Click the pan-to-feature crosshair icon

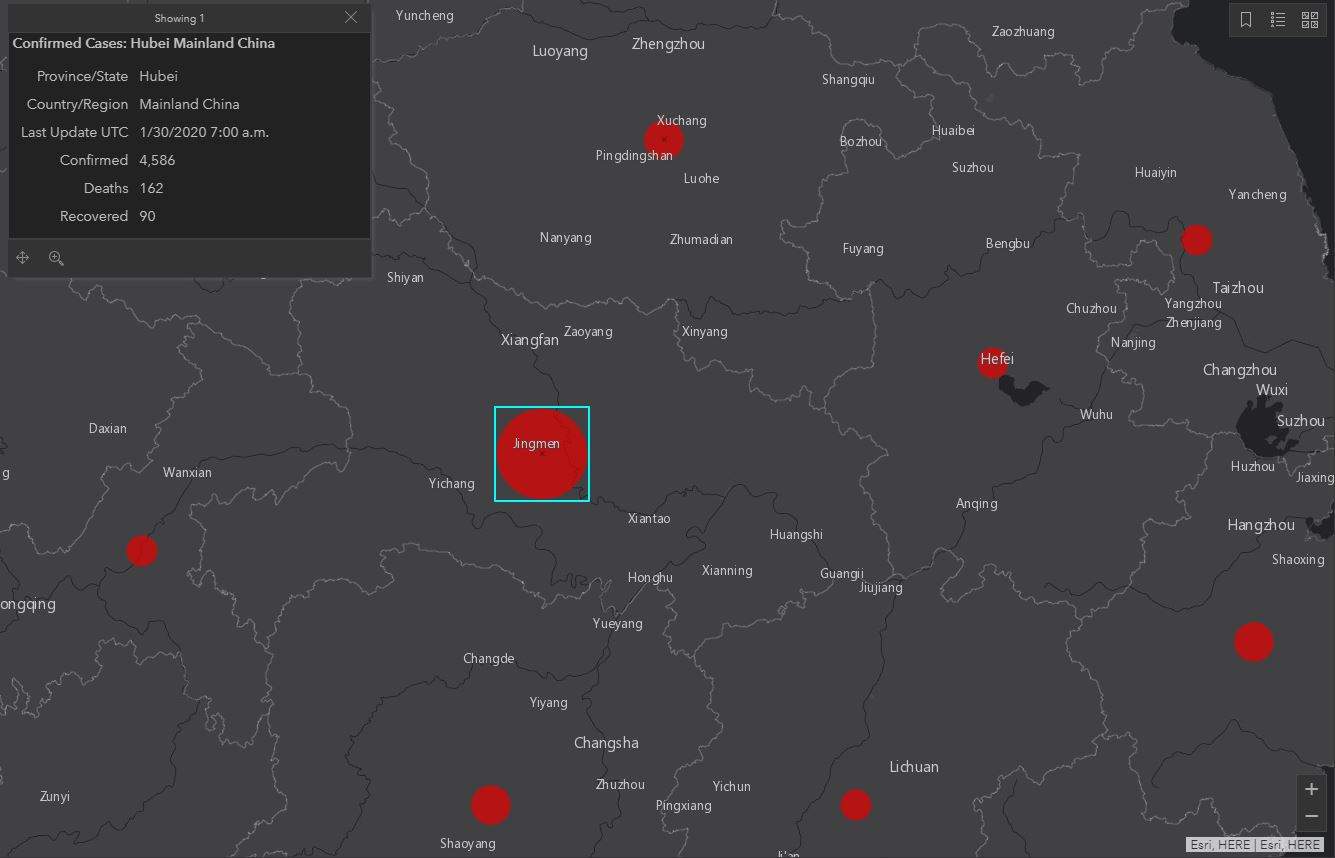click(x=22, y=257)
